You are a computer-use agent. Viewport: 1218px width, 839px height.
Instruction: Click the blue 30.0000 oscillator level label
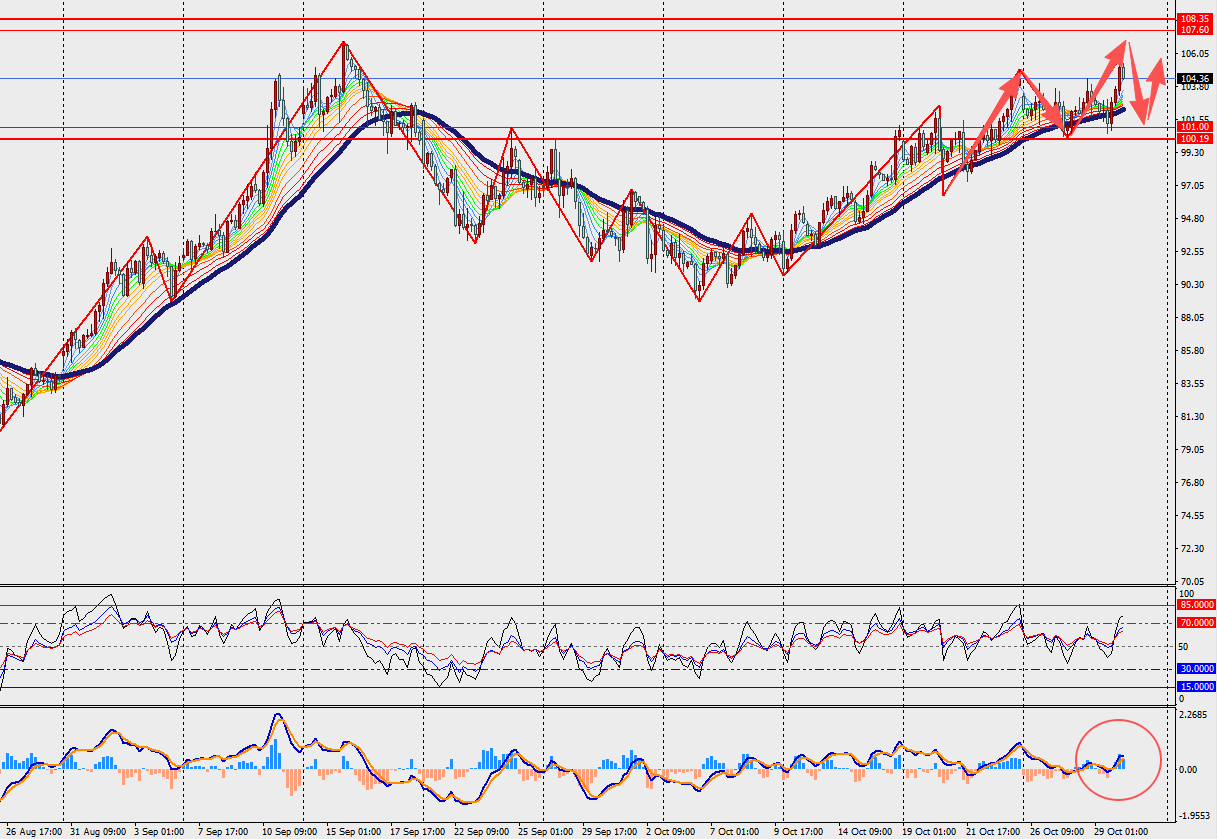[1197, 668]
